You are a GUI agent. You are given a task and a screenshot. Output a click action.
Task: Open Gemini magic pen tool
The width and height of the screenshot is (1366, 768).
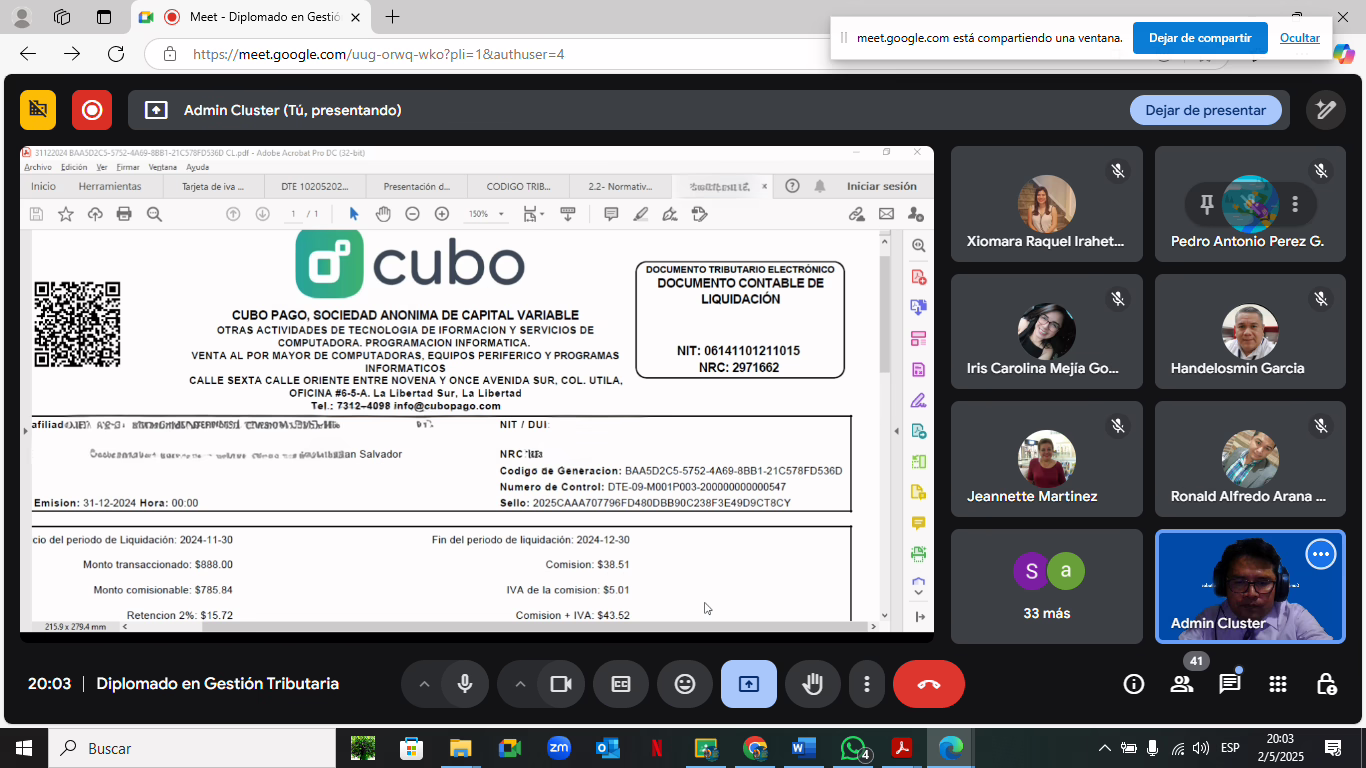(x=1326, y=110)
